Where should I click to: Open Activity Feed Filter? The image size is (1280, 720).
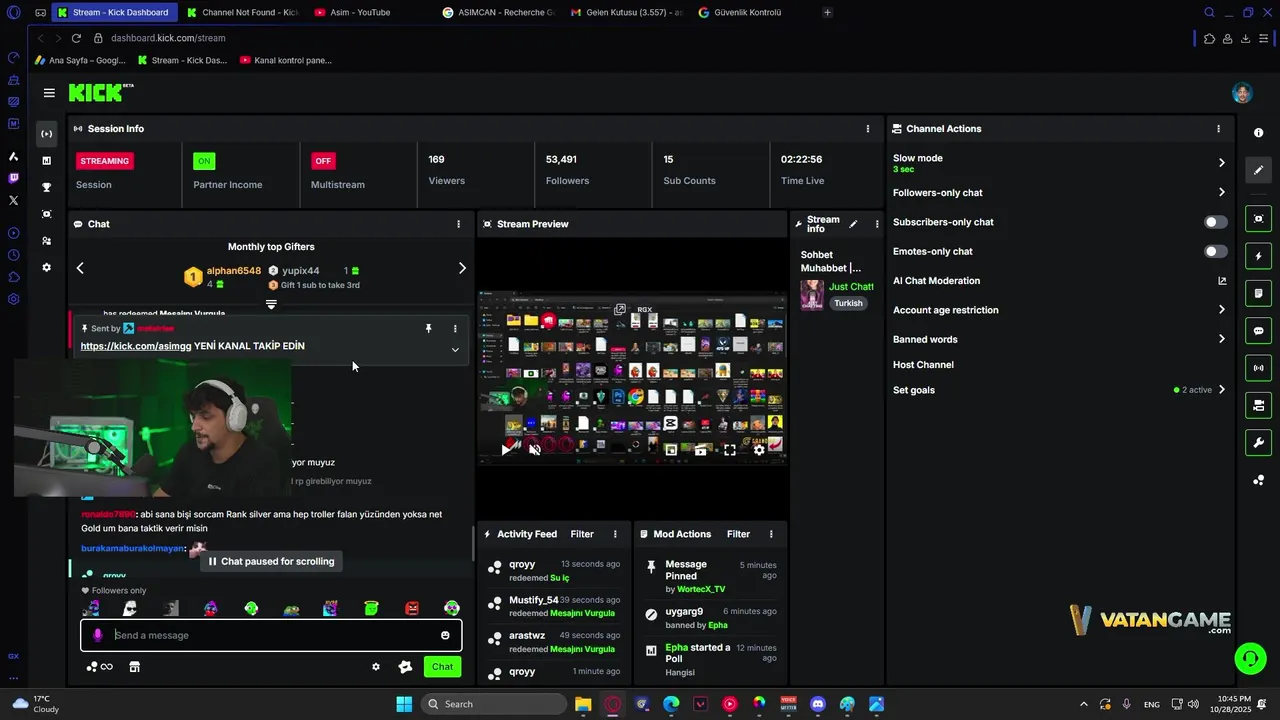click(582, 534)
